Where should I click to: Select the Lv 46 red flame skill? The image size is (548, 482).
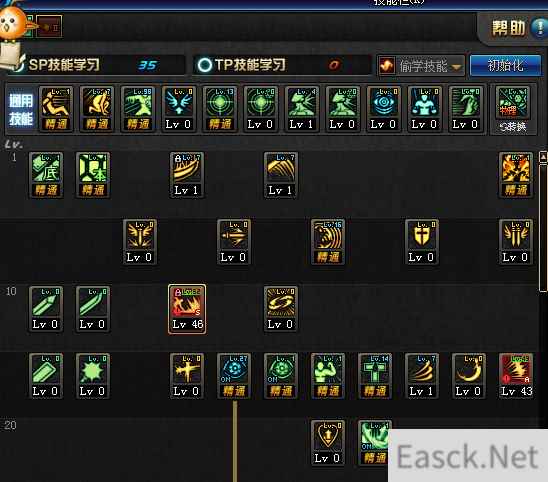187,309
